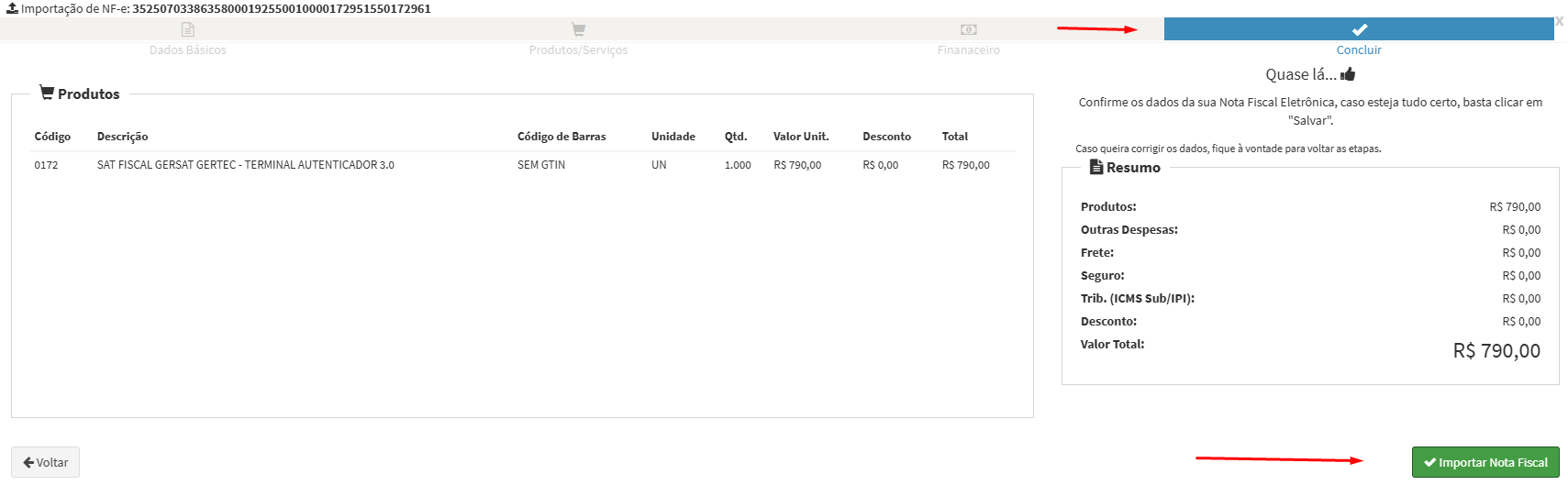Image resolution: width=1568 pixels, height=485 pixels.
Task: Select the Concluir step label
Action: [1359, 50]
